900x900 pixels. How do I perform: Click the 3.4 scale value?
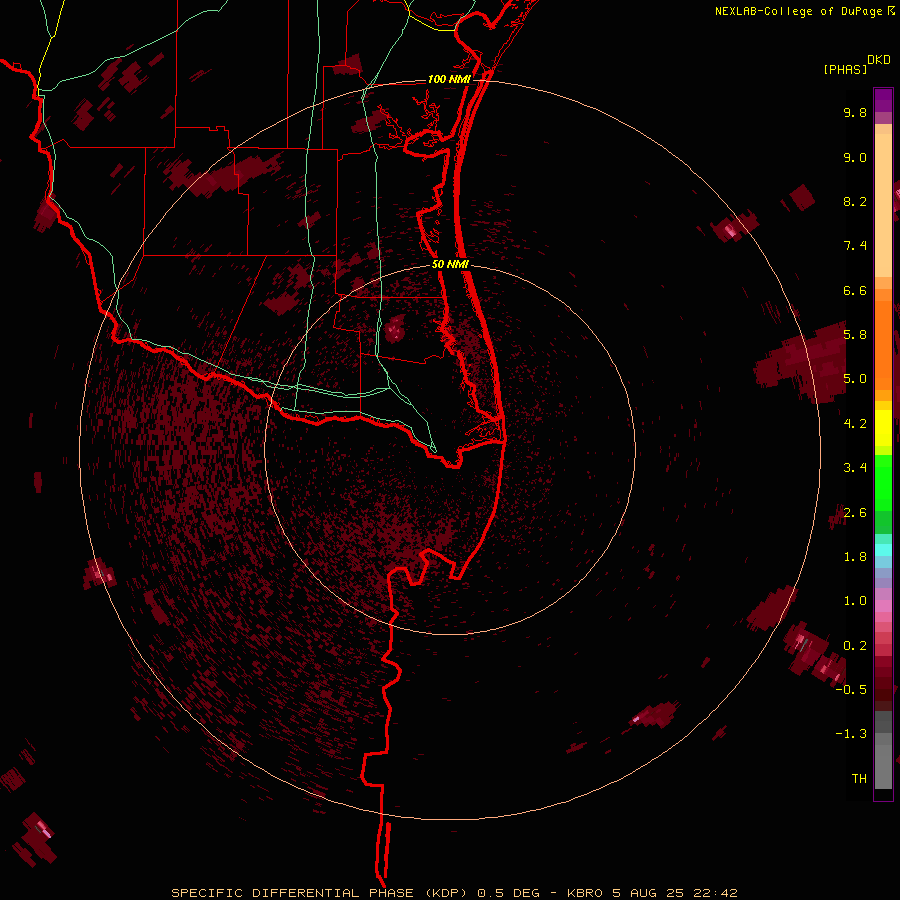coord(855,468)
